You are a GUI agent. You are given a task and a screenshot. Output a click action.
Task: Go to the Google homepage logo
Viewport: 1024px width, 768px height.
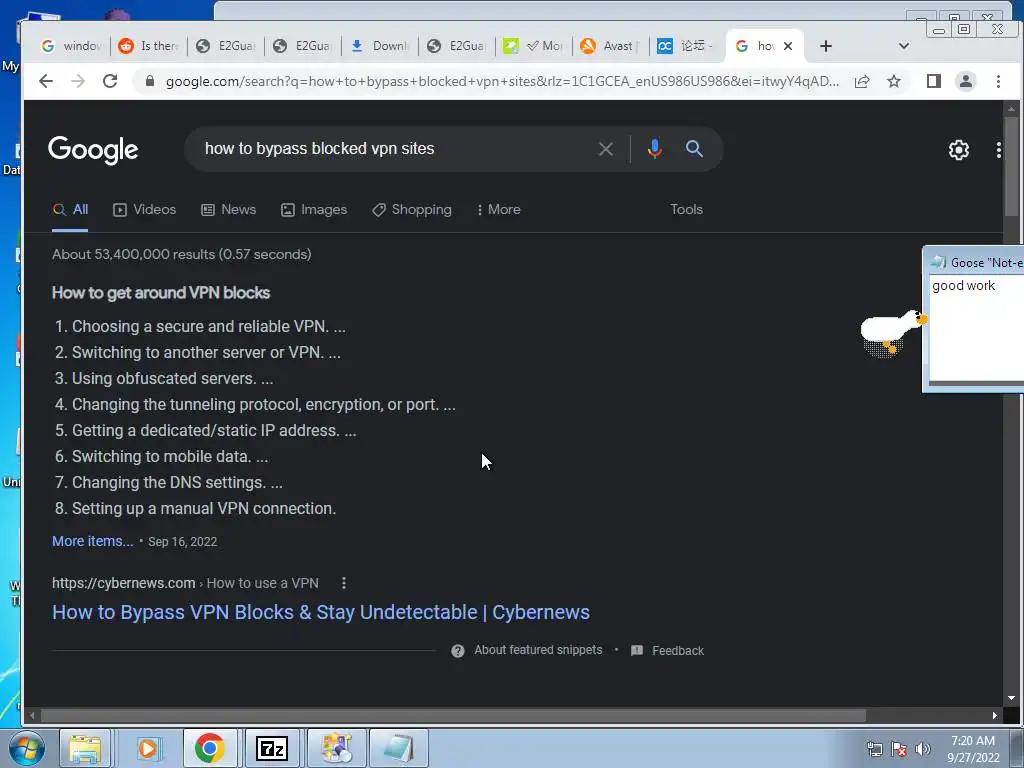93,150
